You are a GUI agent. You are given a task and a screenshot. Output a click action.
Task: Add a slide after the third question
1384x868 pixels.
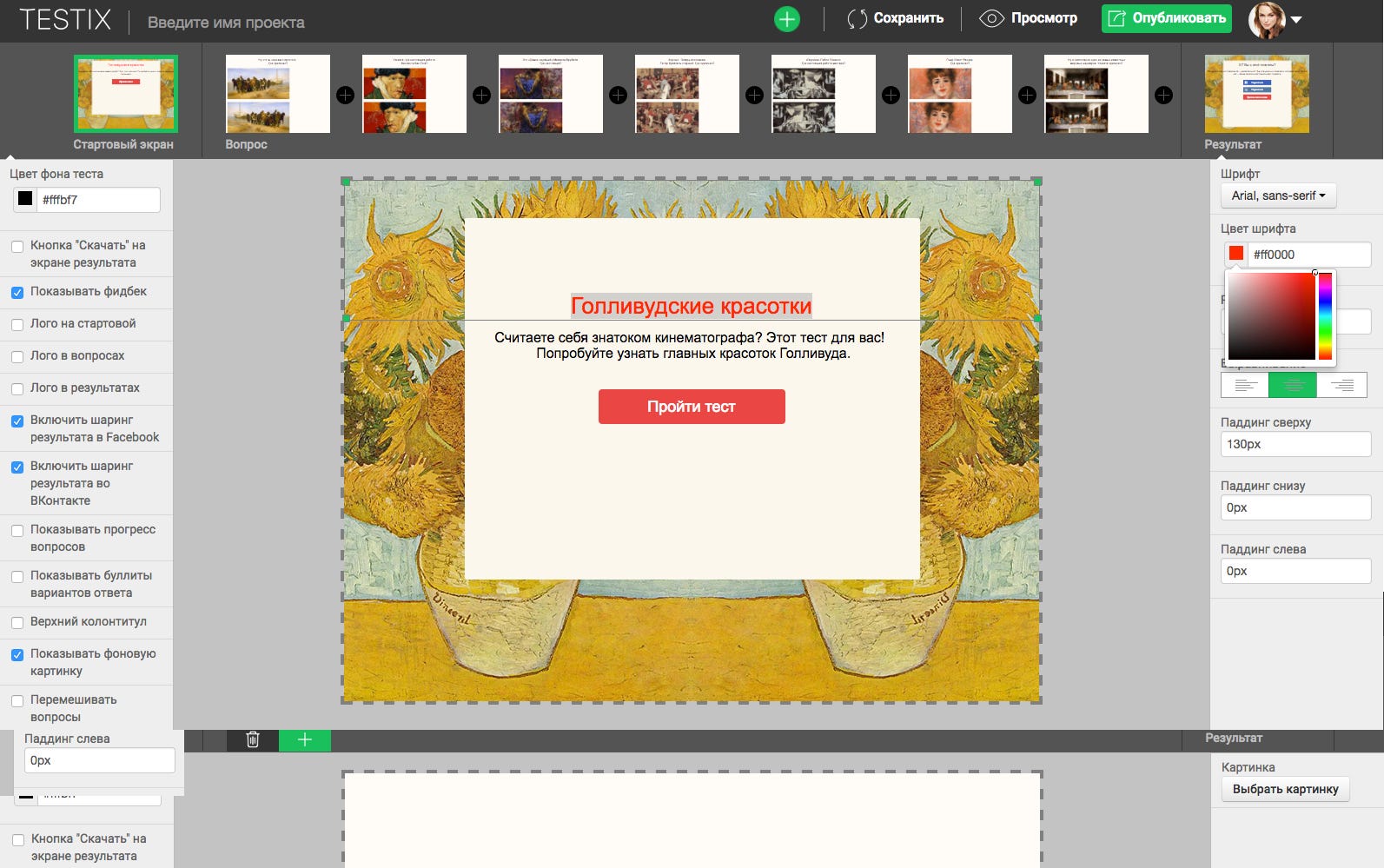tap(619, 95)
